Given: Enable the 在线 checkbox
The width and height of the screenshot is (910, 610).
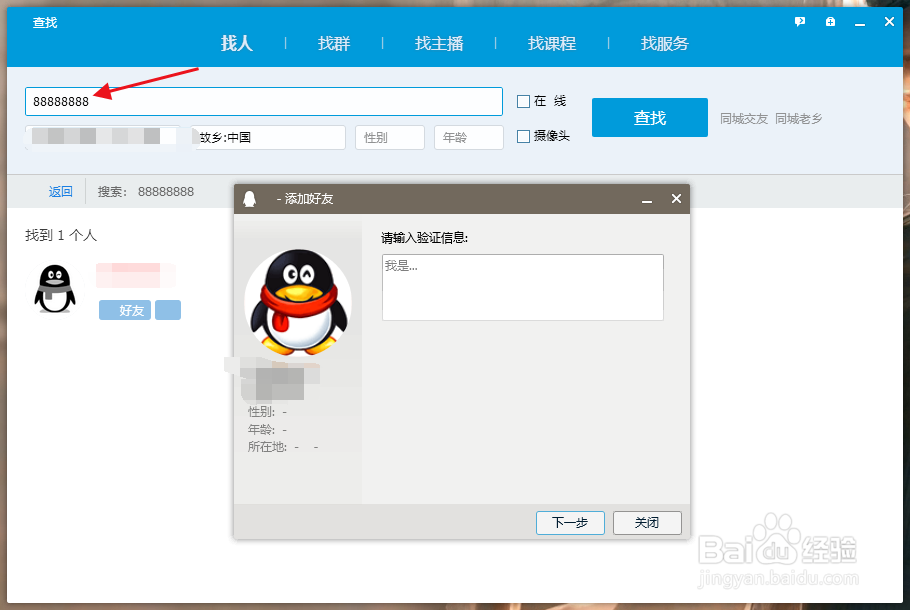Looking at the screenshot, I should [523, 102].
